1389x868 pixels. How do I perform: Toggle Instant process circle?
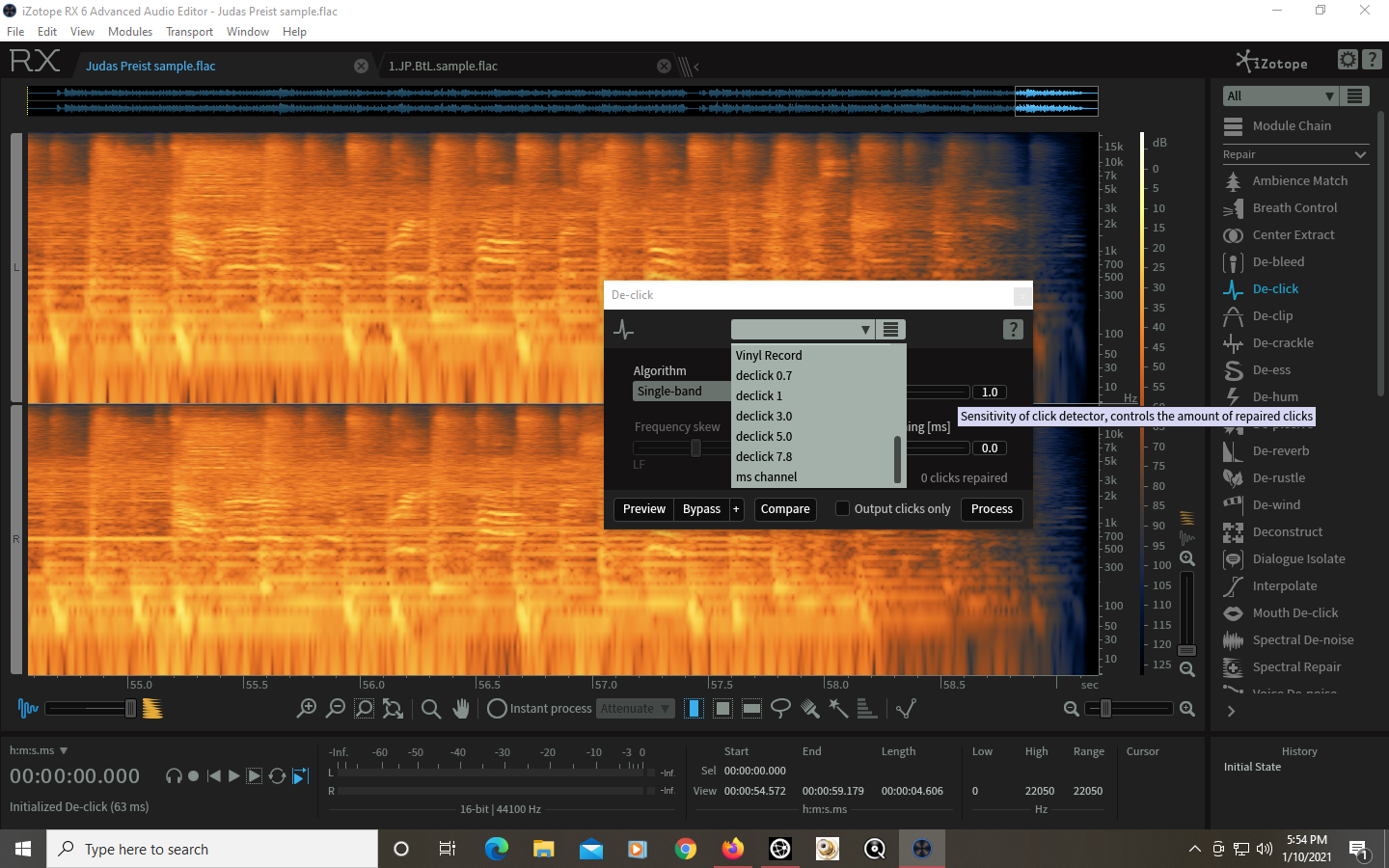point(497,709)
